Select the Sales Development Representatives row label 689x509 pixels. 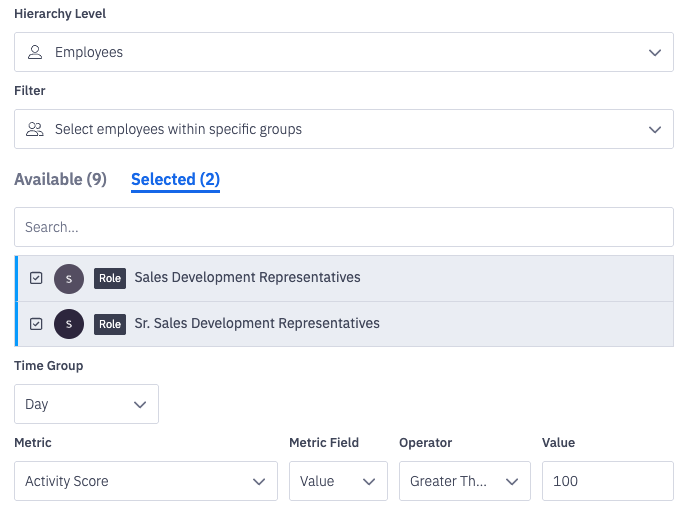247,278
